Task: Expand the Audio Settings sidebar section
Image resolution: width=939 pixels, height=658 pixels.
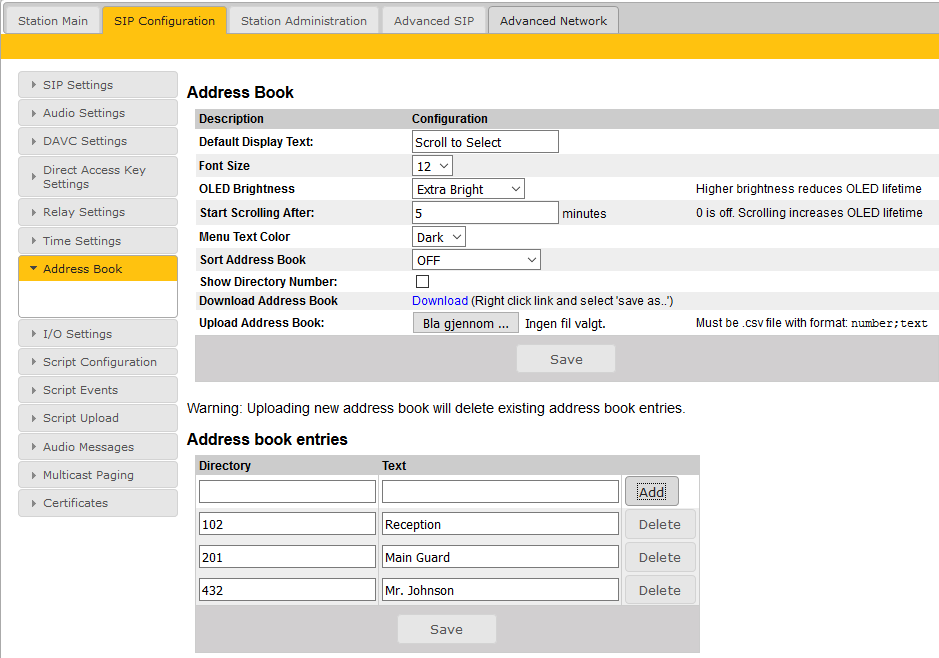Action: pyautogui.click(x=97, y=113)
